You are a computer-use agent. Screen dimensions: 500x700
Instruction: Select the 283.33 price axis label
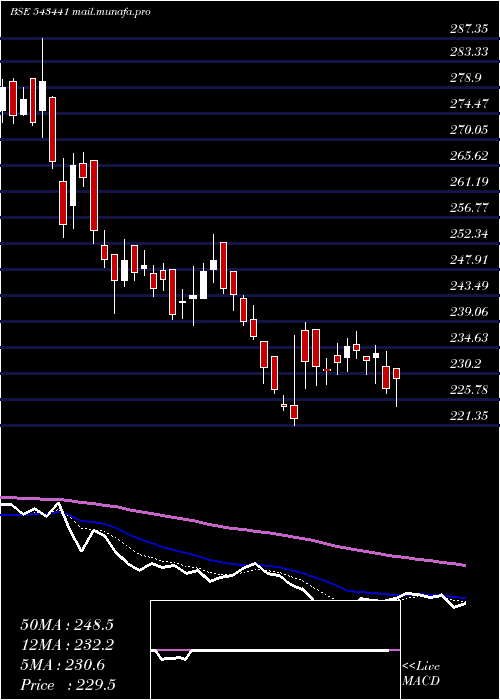click(x=469, y=52)
